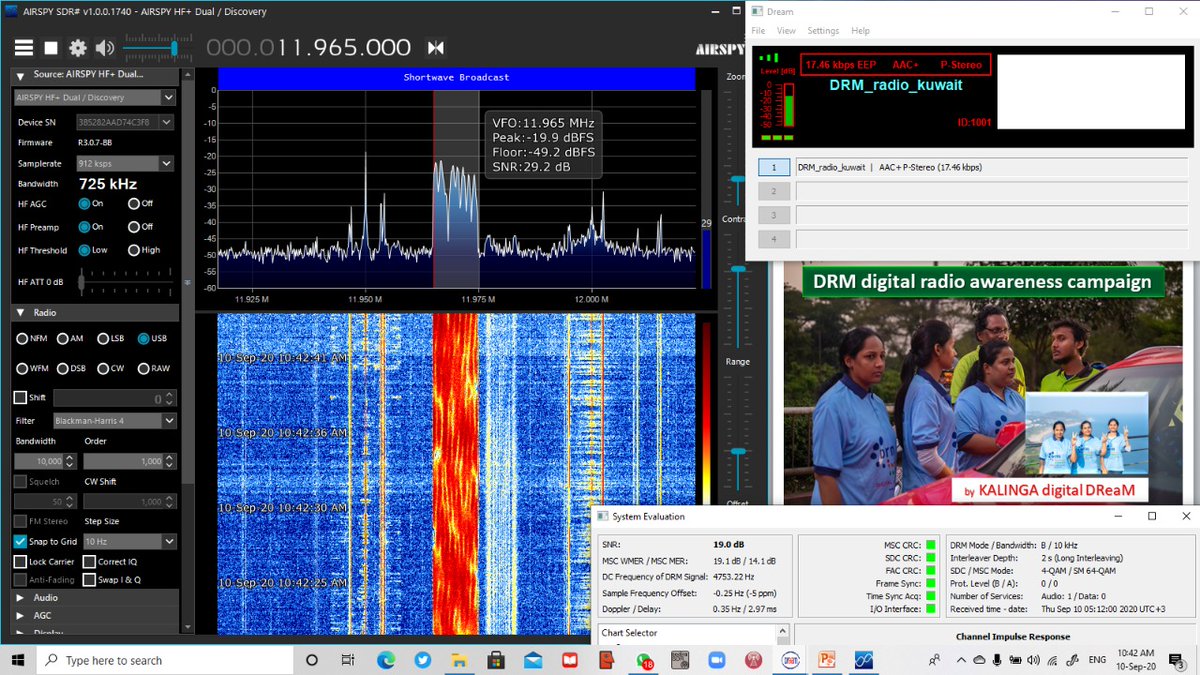
Task: Click the center tuning style icon
Action: [x=435, y=48]
